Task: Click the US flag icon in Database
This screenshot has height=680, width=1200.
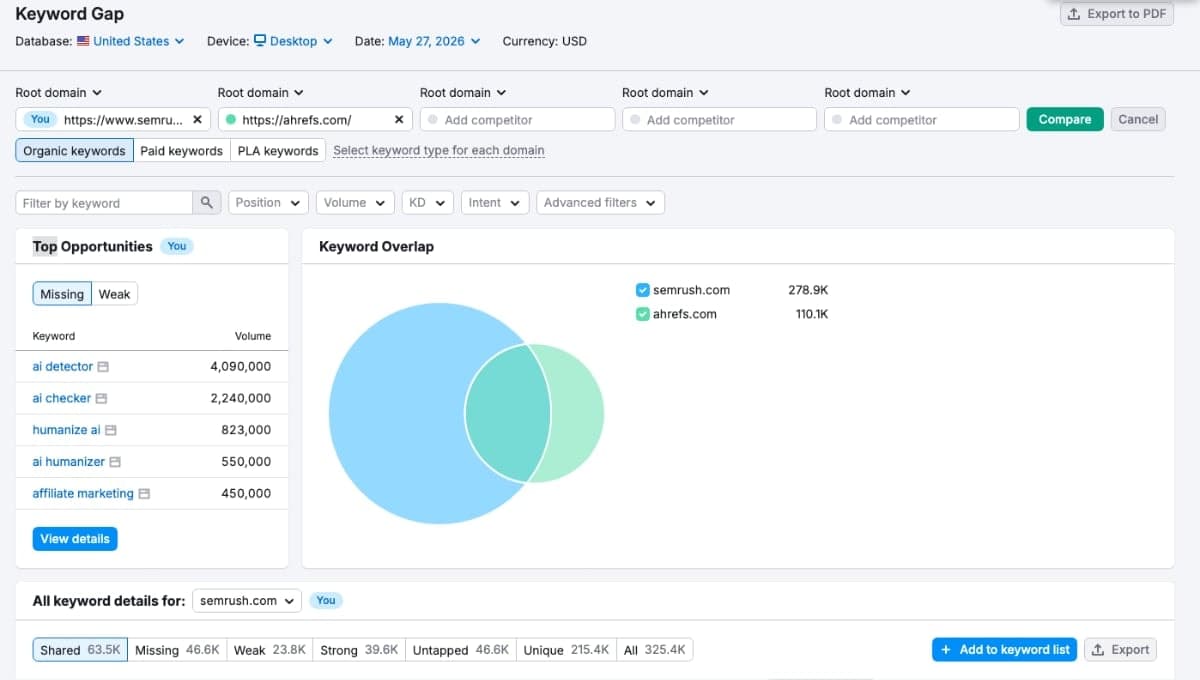Action: click(x=83, y=41)
